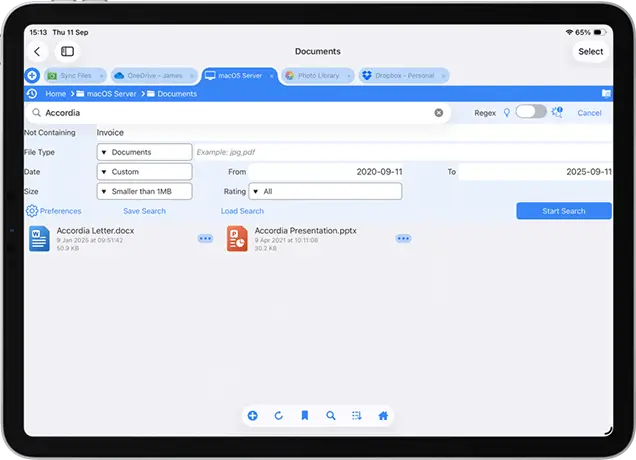Image resolution: width=636 pixels, height=460 pixels.
Task: Open the Date dropdown showing Custom
Action: point(144,172)
